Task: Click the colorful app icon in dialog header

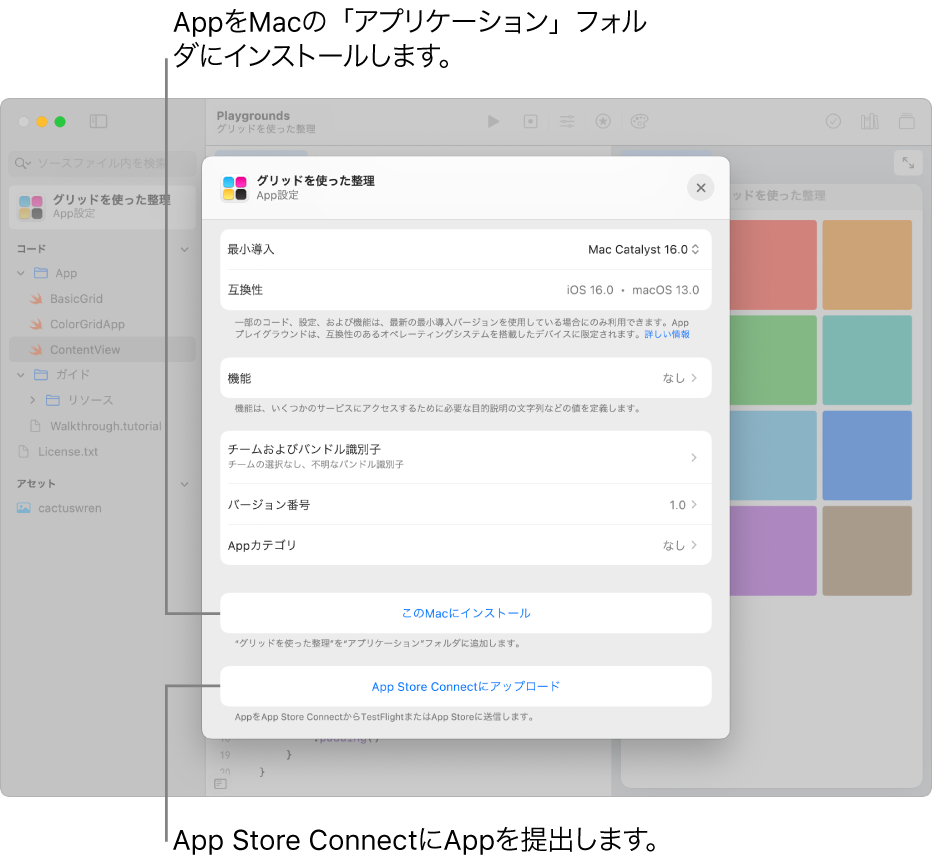Action: 235,188
